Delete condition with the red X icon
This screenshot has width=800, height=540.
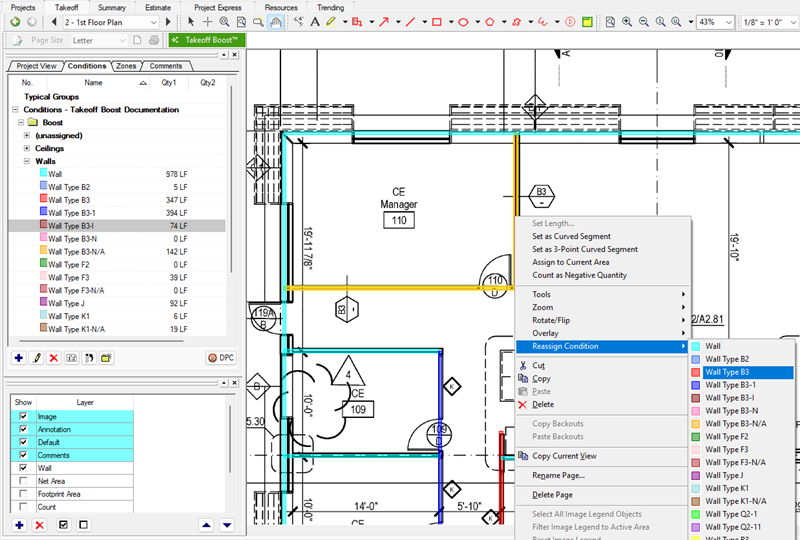tap(54, 357)
